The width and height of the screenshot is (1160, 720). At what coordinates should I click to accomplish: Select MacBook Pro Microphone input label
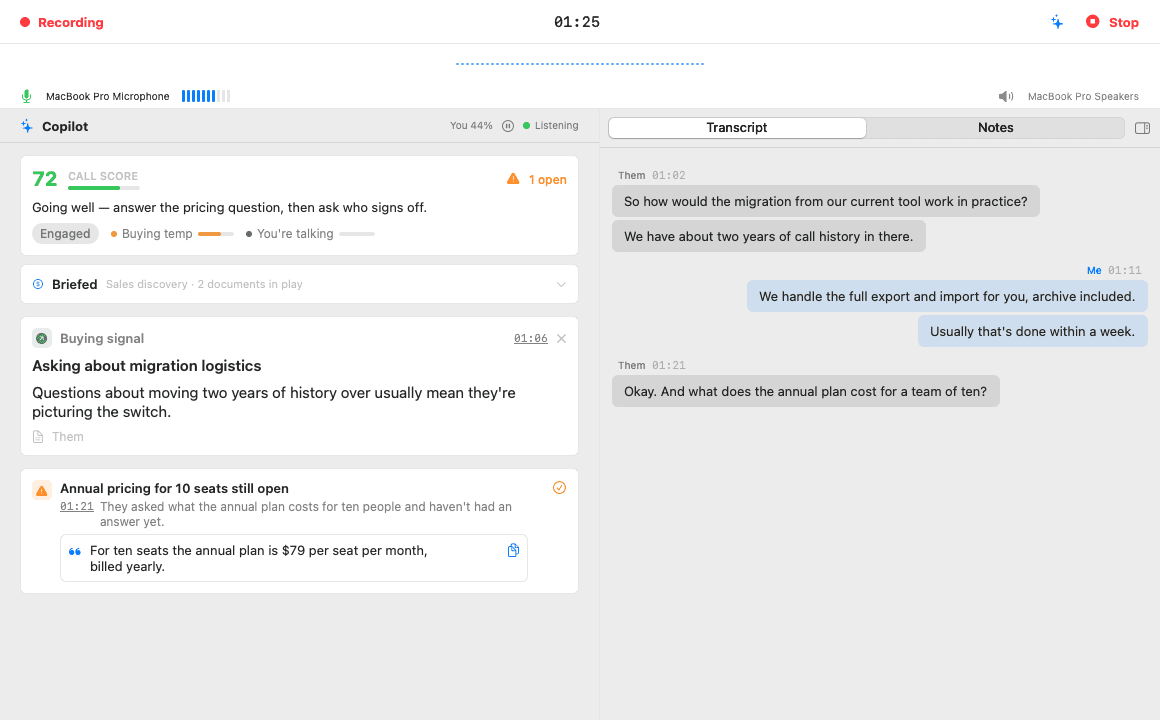(x=107, y=96)
